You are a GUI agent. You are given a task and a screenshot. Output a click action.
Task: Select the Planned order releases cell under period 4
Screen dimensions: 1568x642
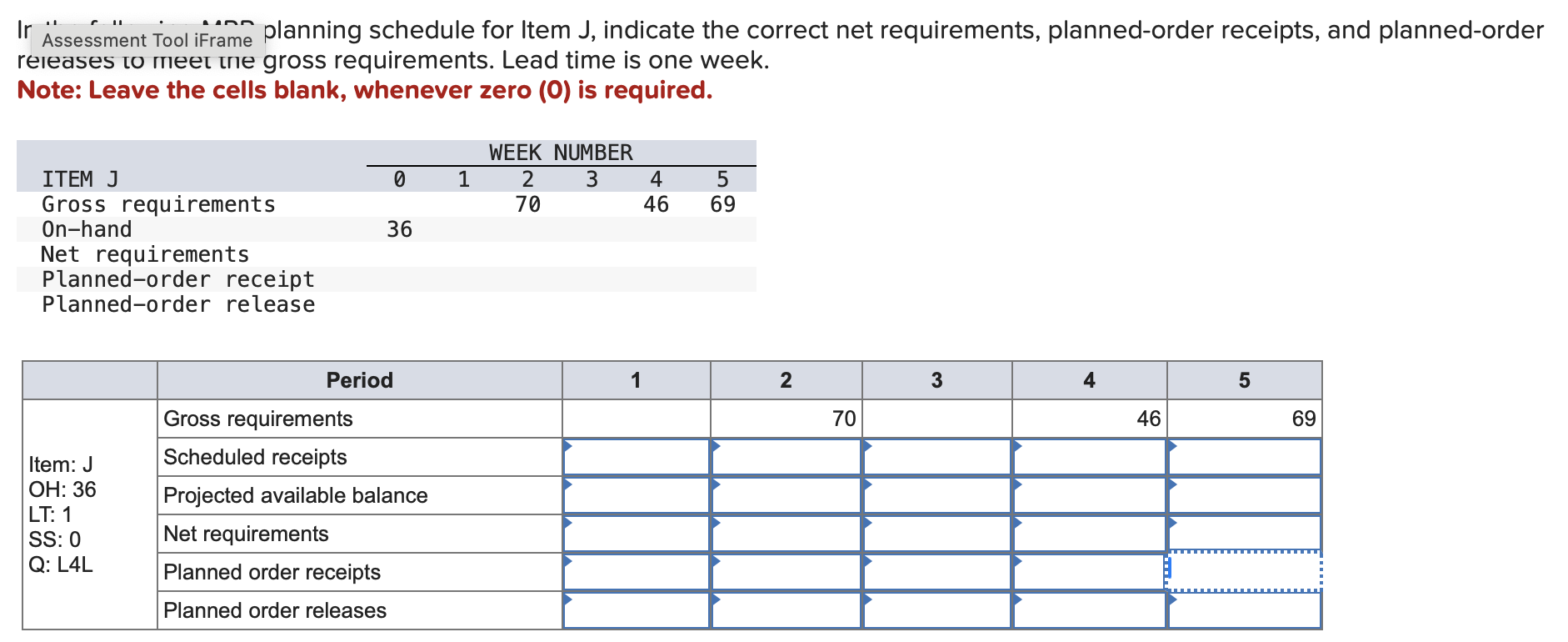(x=1089, y=610)
